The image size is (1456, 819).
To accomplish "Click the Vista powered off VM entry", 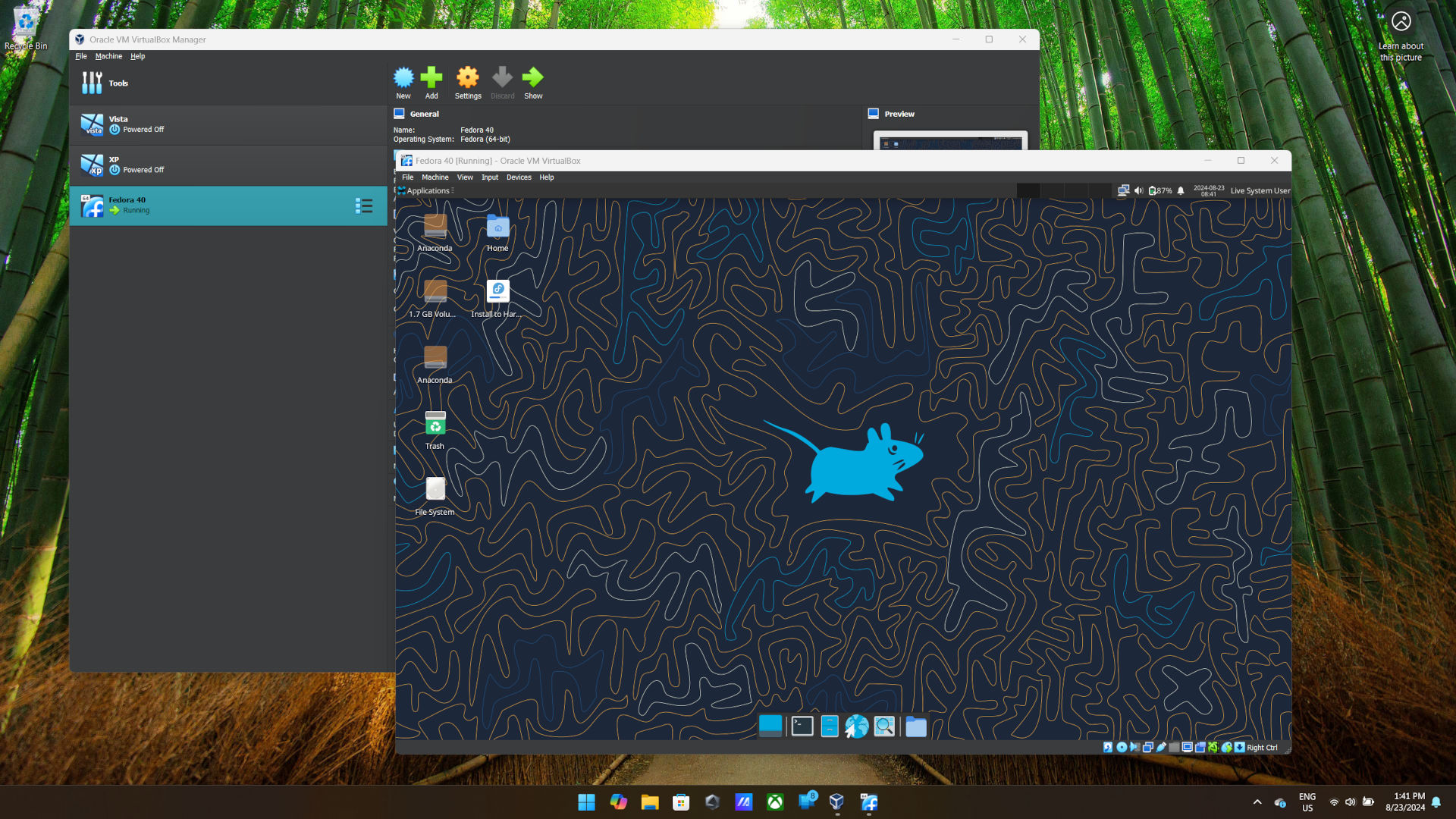I will click(x=228, y=125).
